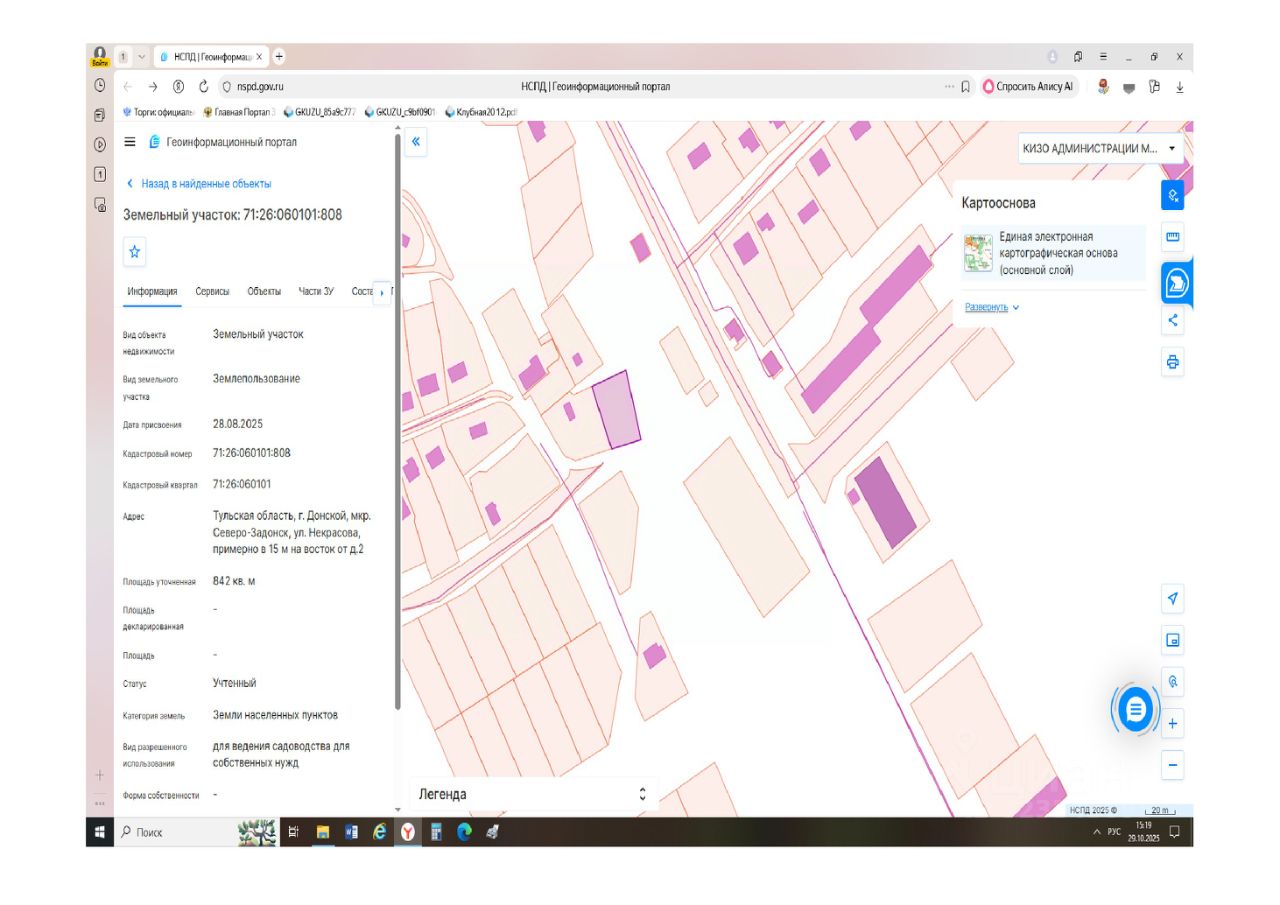This screenshot has width=1280, height=905.
Task: Bookmark this page in the address bar
Action: click(965, 87)
